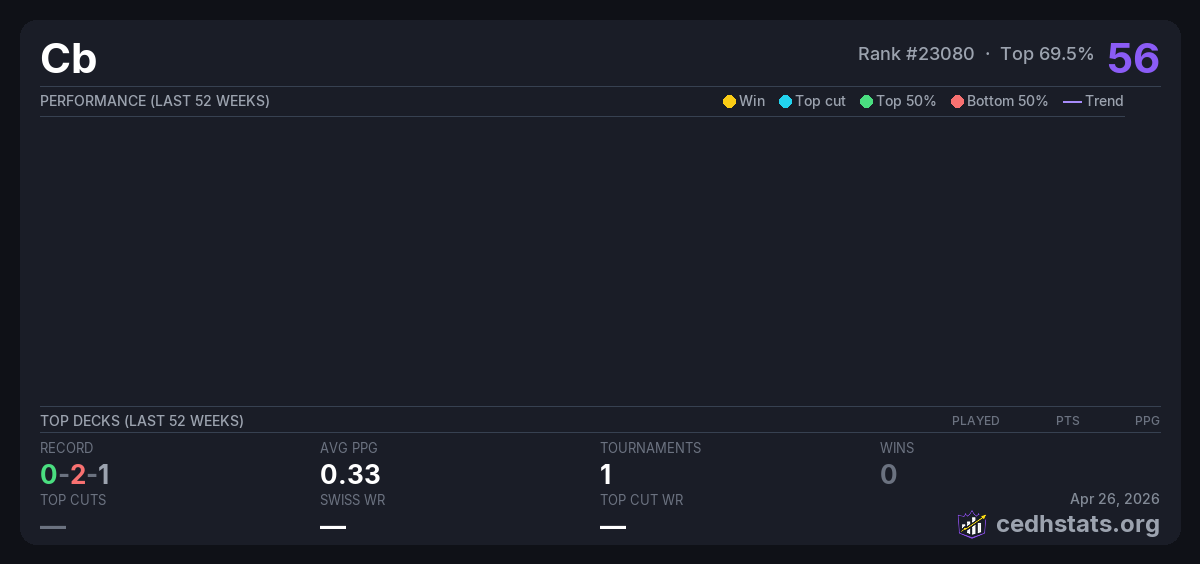
Task: Toggle the Top cut legend label
Action: click(x=820, y=101)
